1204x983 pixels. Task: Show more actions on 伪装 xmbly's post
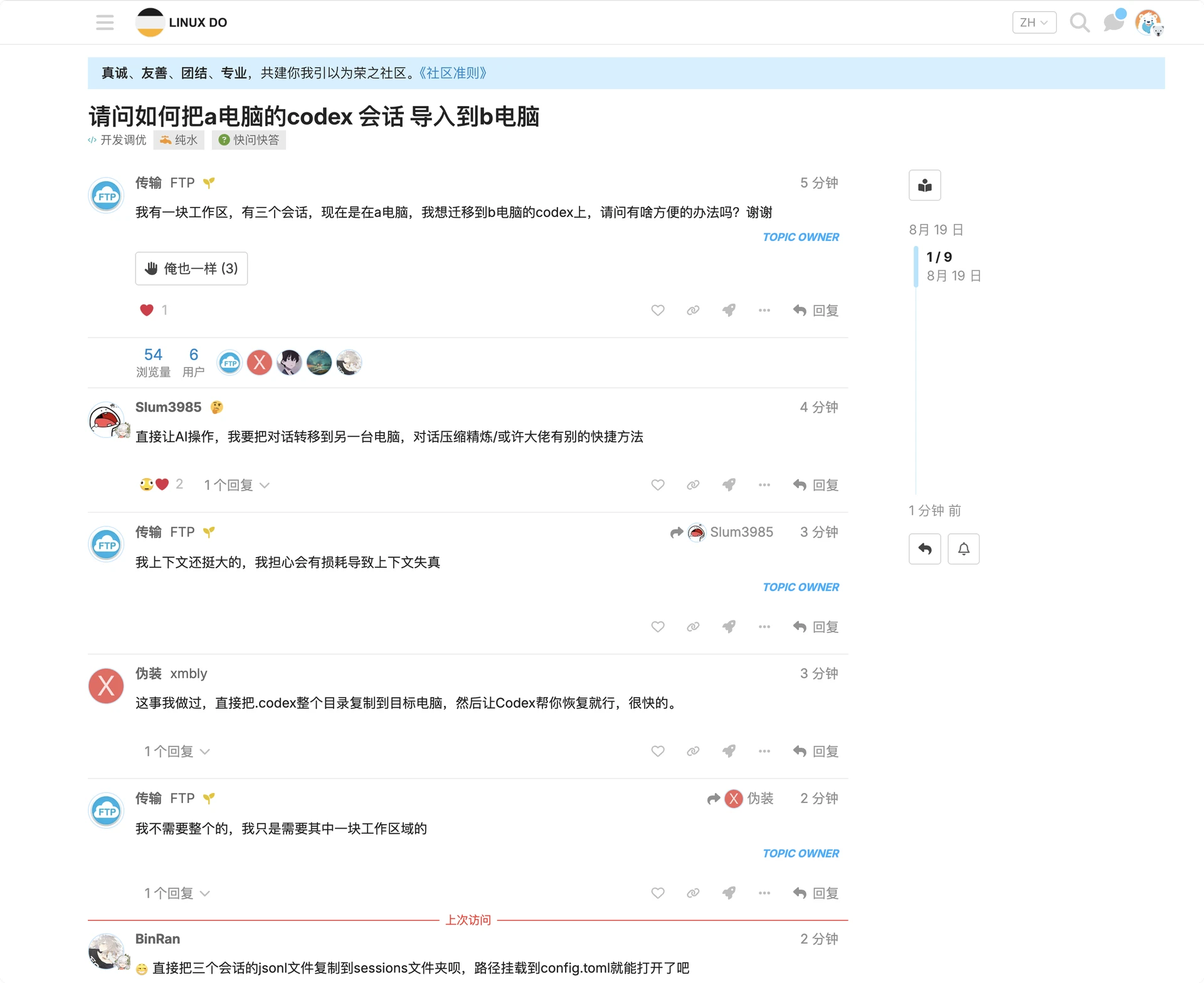(764, 752)
